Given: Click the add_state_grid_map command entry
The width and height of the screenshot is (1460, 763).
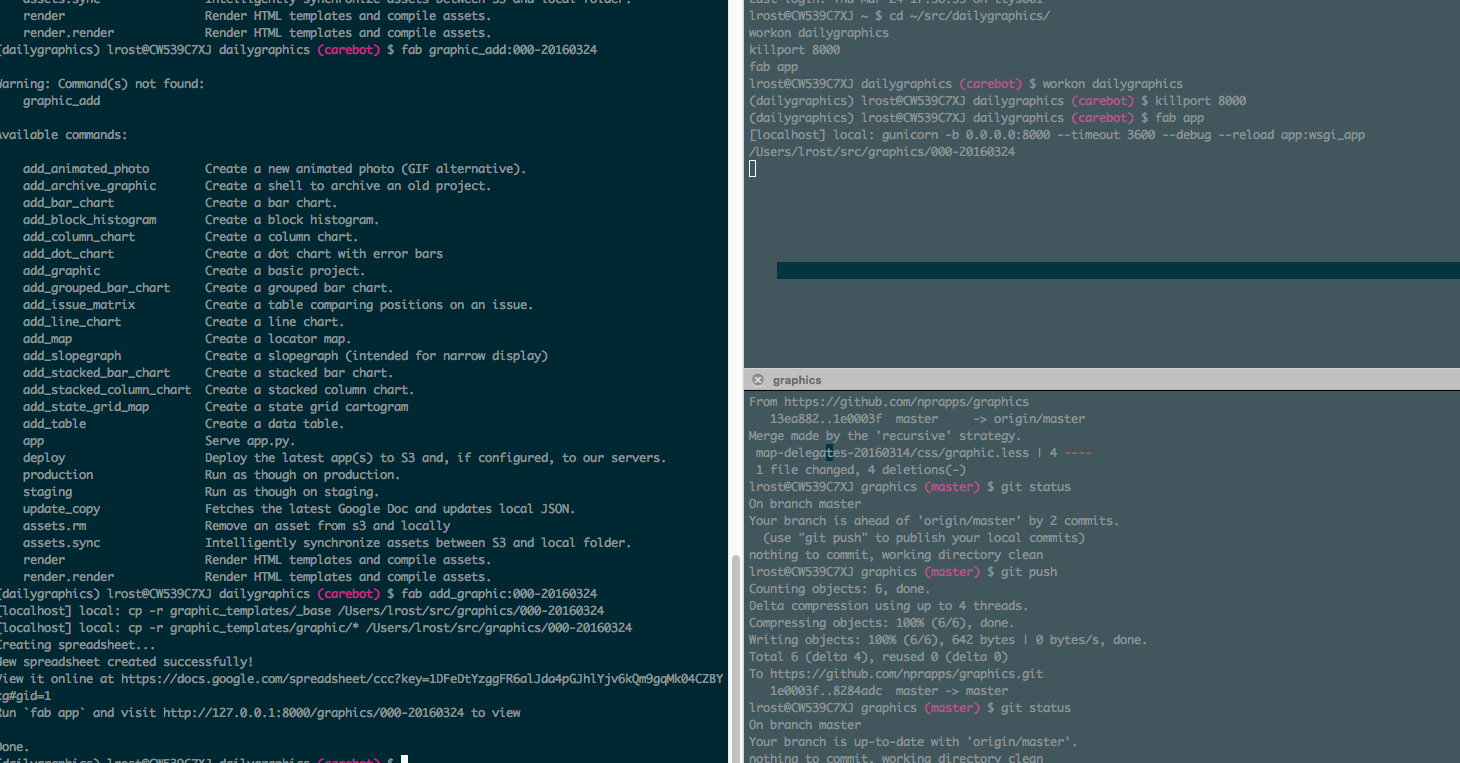Looking at the screenshot, I should (86, 407).
